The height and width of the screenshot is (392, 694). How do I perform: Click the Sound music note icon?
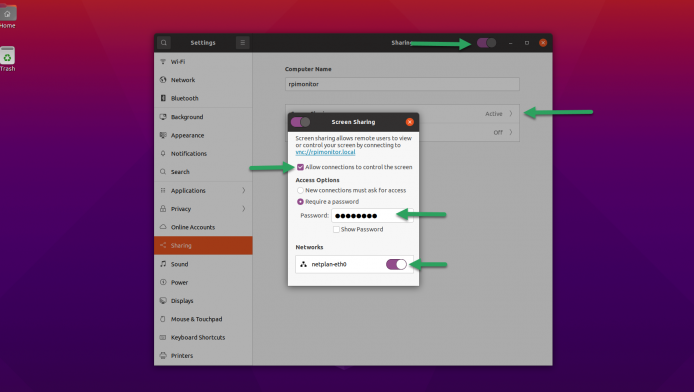pos(163,264)
